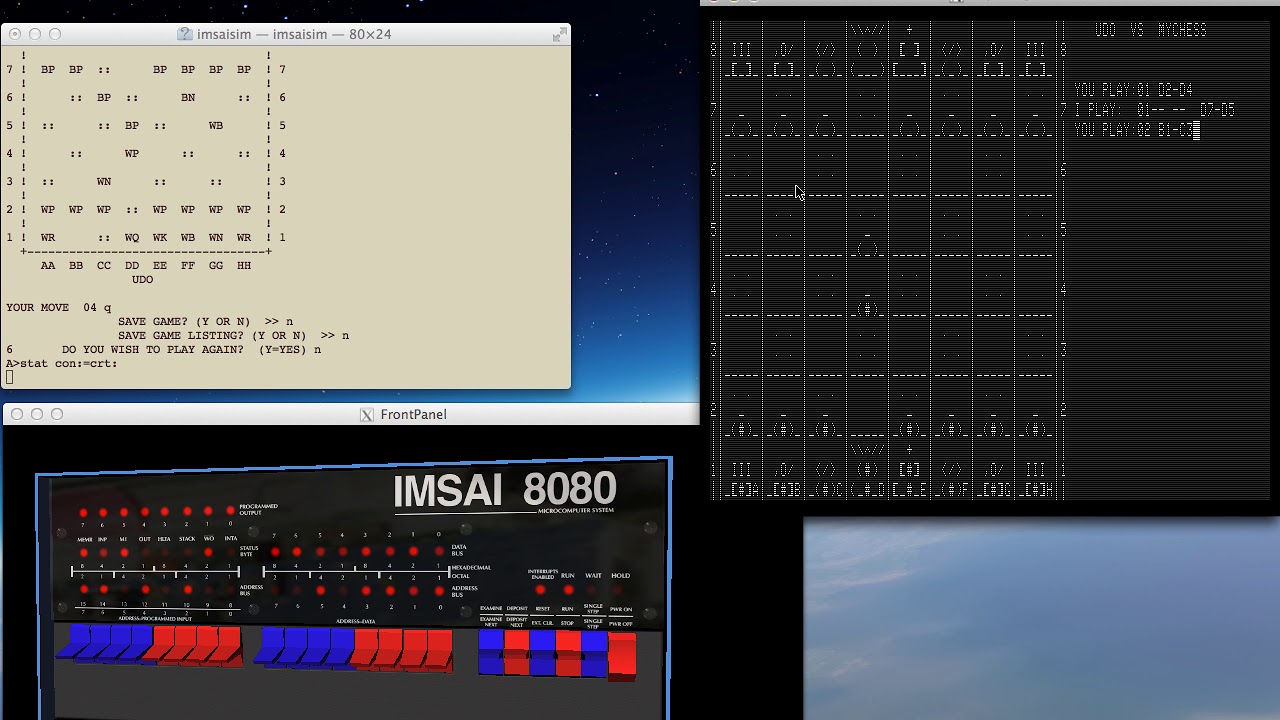The width and height of the screenshot is (1280, 720).
Task: Minimize the imsaisim terminal window
Action: click(x=35, y=34)
